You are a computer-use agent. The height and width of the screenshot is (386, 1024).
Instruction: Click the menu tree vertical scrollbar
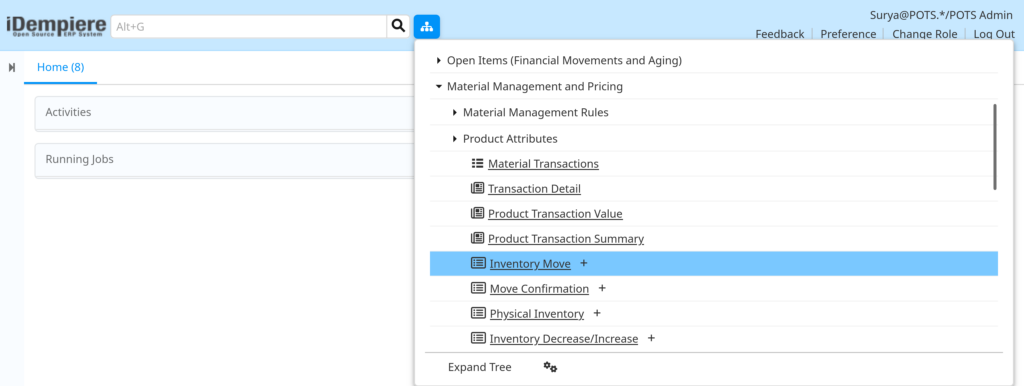[995, 147]
